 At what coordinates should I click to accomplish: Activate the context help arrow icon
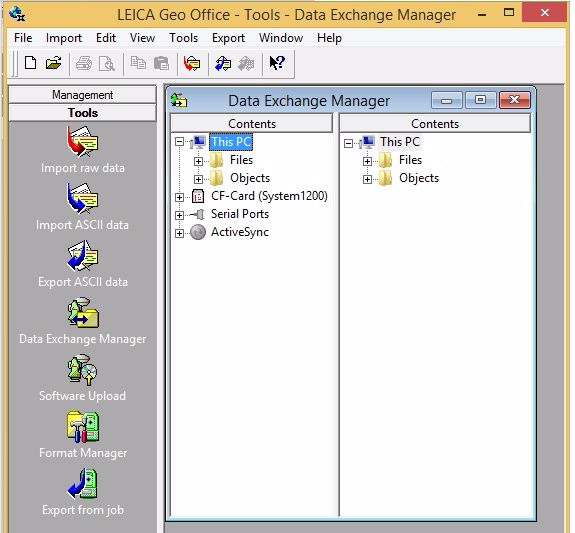(277, 63)
